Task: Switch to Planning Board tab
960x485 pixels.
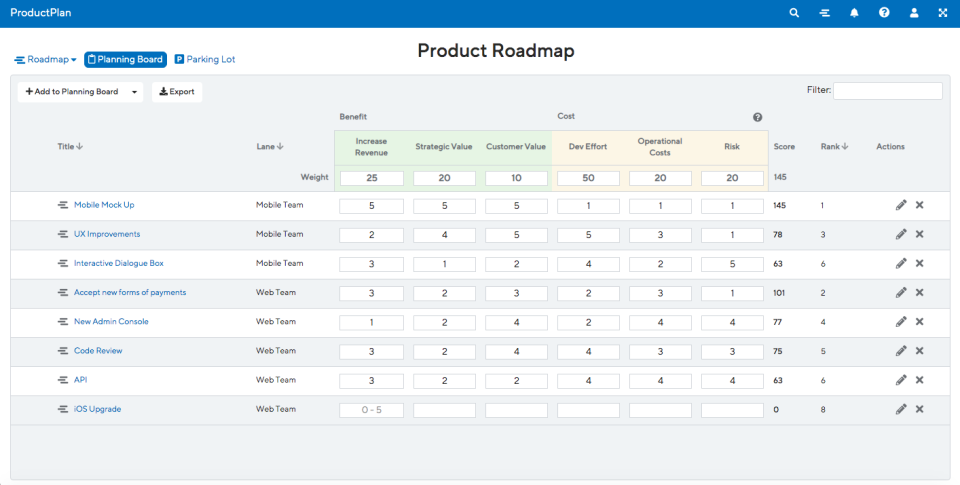Action: [x=126, y=59]
